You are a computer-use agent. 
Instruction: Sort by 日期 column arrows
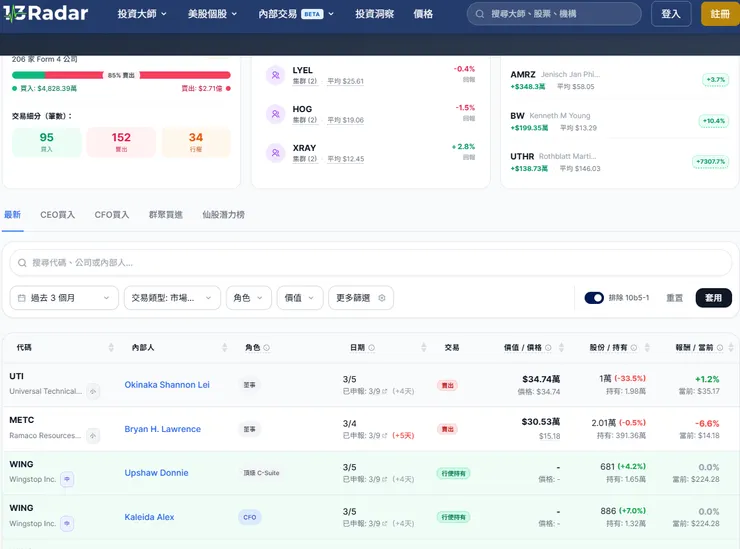coord(424,347)
